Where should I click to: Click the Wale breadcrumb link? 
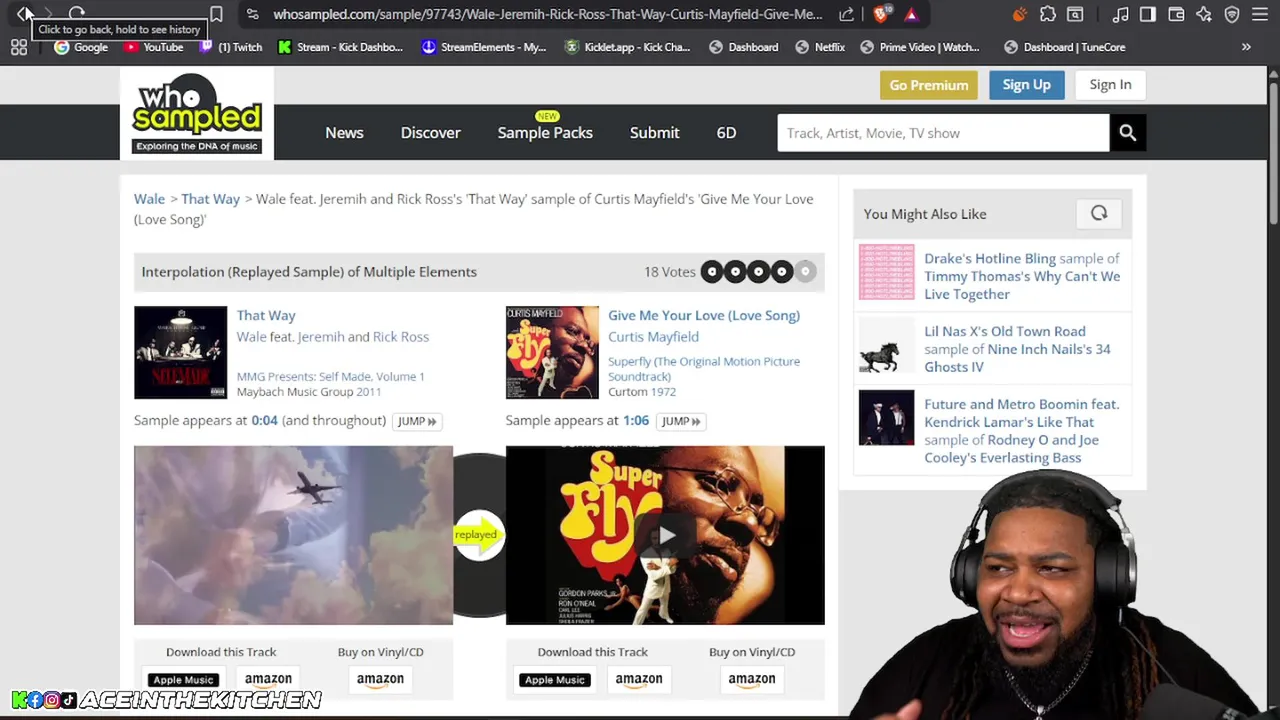(149, 199)
